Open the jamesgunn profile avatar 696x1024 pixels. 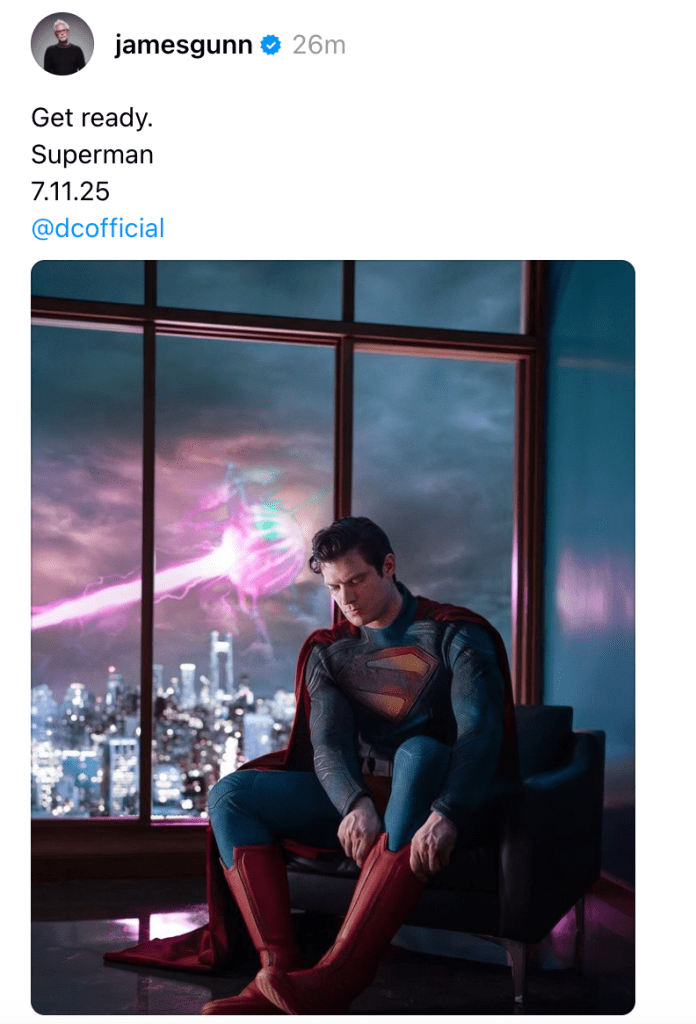click(62, 44)
